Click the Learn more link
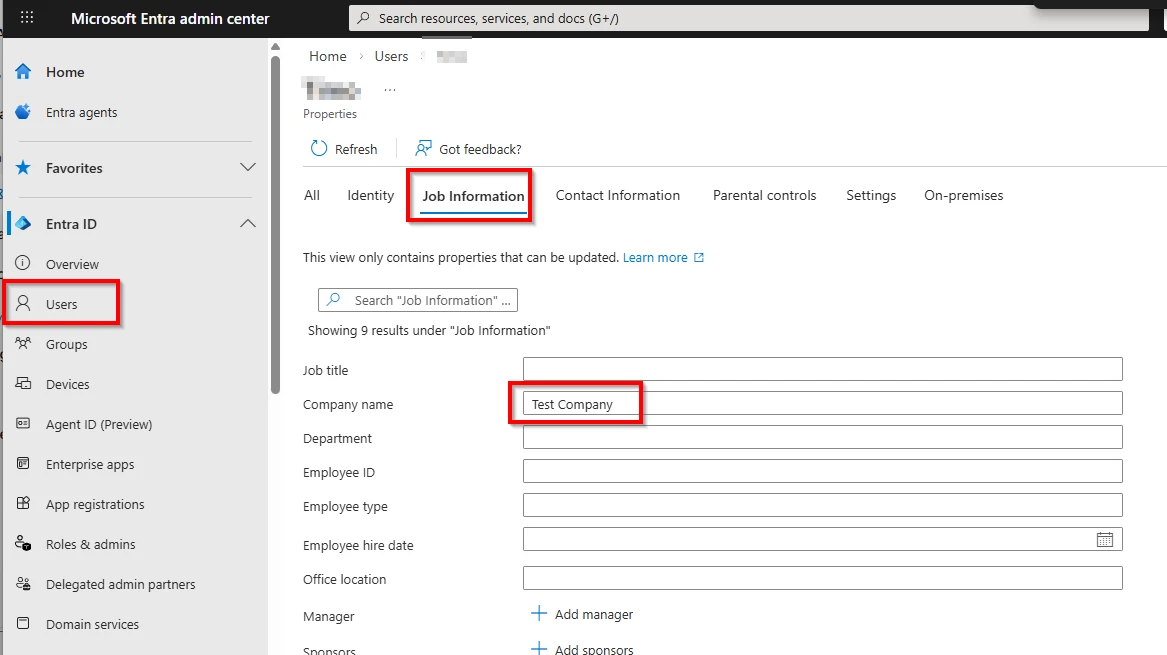The image size is (1167, 655). (x=656, y=257)
